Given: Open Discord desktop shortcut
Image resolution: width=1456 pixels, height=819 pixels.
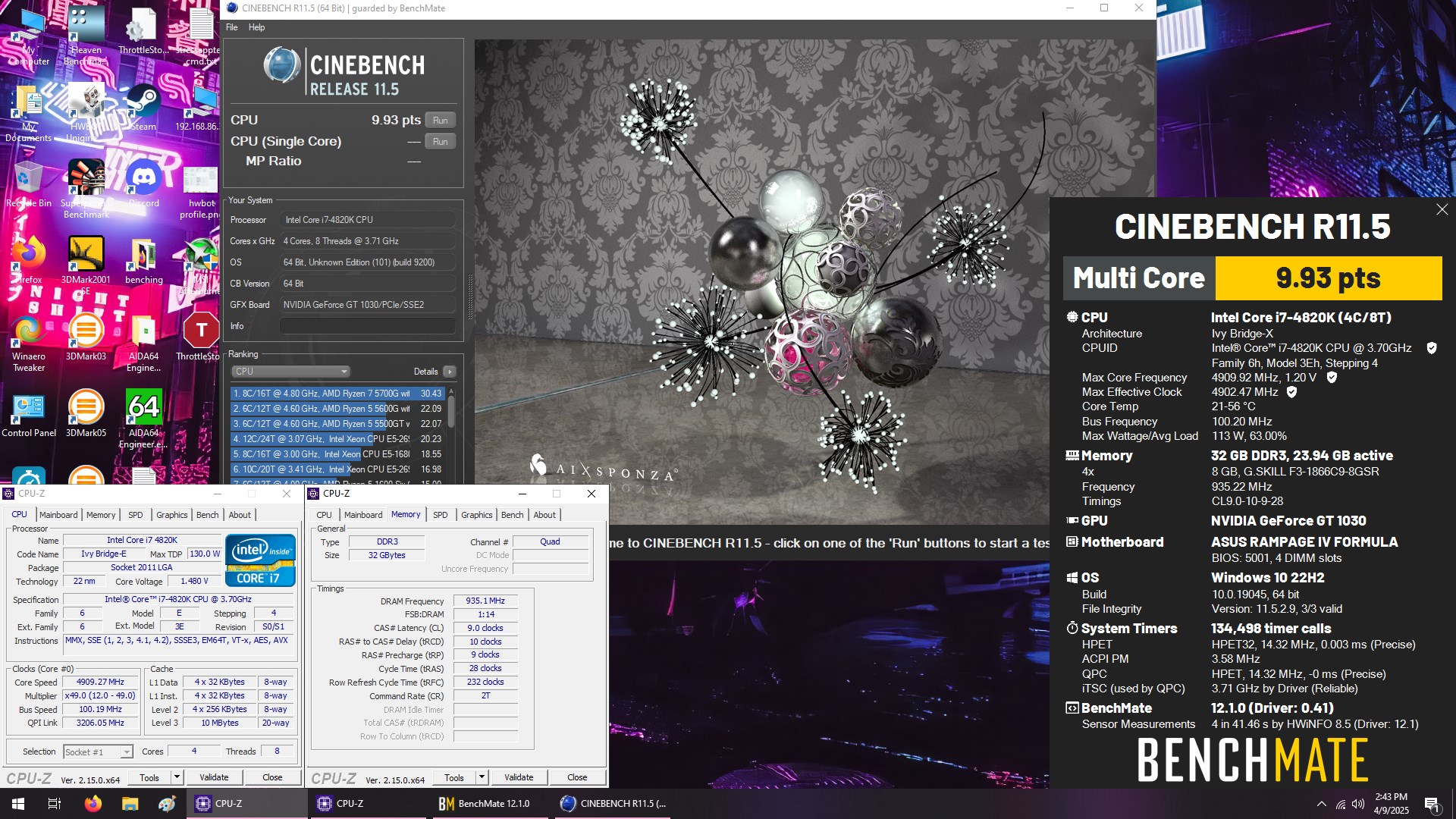Looking at the screenshot, I should point(143,184).
